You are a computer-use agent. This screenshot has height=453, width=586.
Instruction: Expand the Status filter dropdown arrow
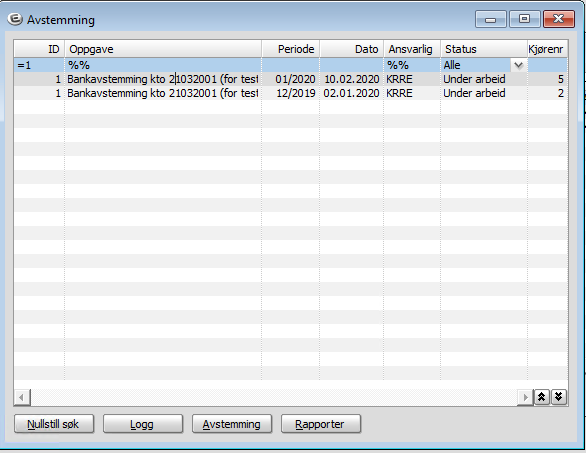click(x=518, y=65)
